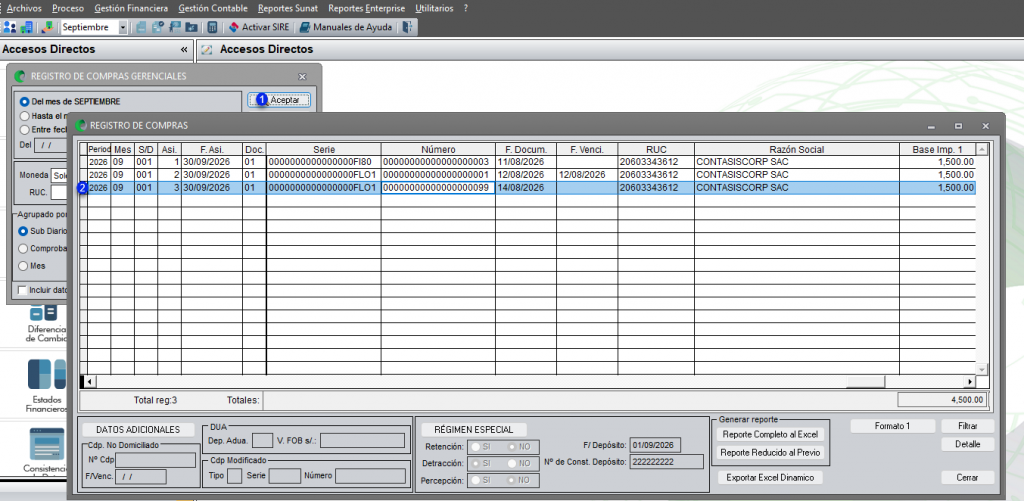Click the Cerrar button
This screenshot has height=501, width=1024.
[968, 478]
